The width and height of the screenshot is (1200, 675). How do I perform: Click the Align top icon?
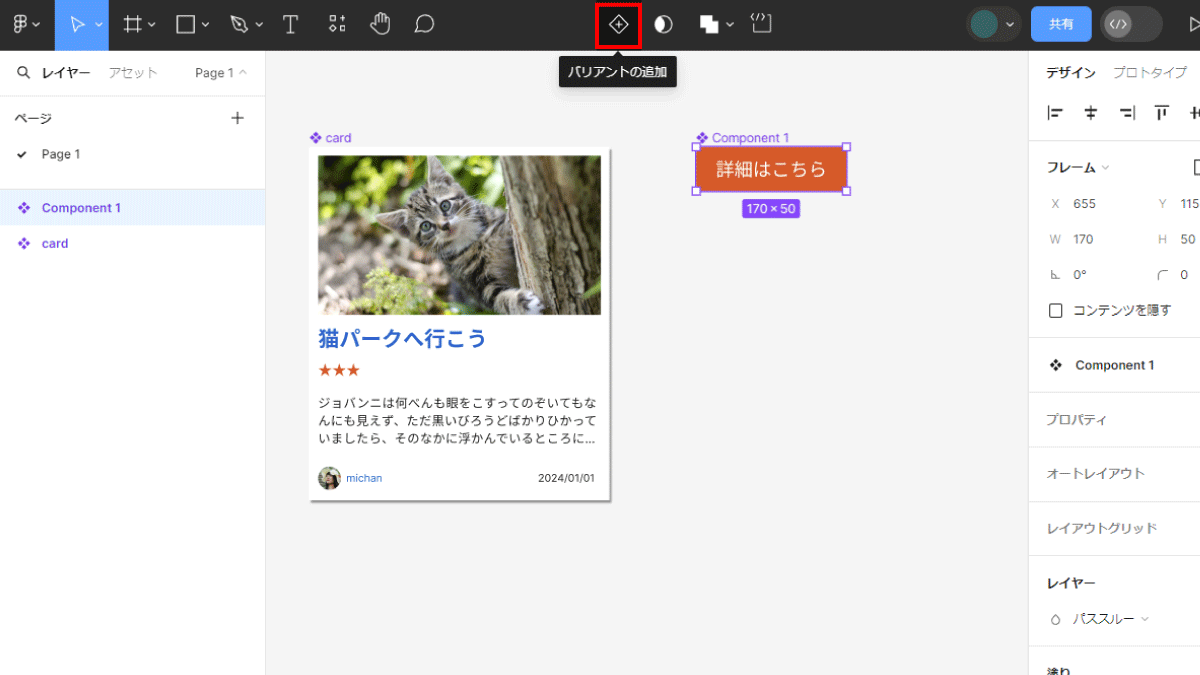click(x=1162, y=113)
